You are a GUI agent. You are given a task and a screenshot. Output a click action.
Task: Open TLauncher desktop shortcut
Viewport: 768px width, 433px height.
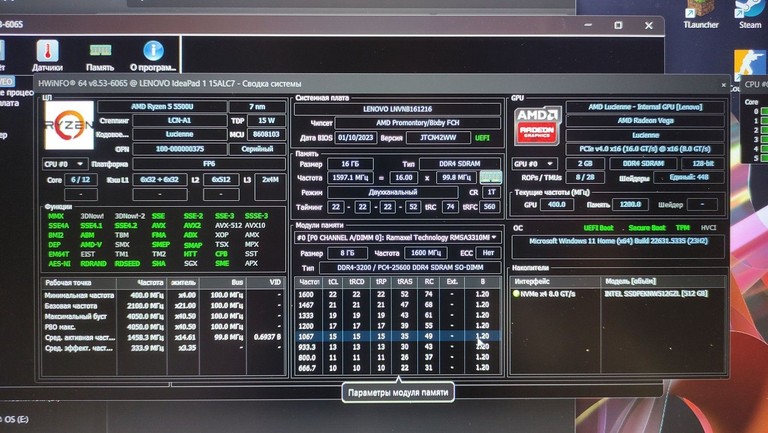[x=700, y=15]
